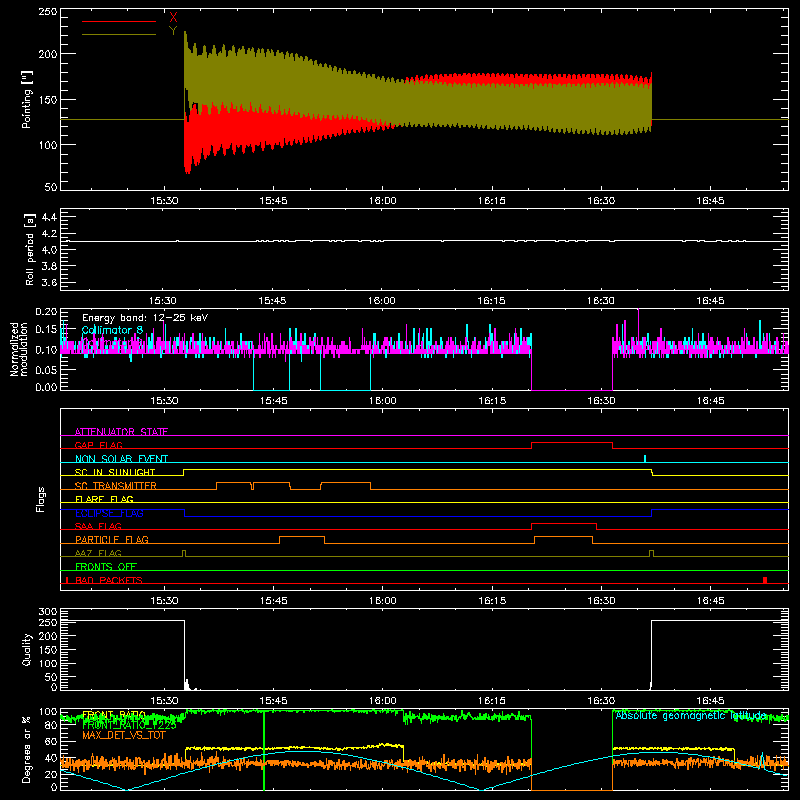Click the 3.6 tick on Roll period axis
This screenshot has height=800, width=800.
(49, 283)
